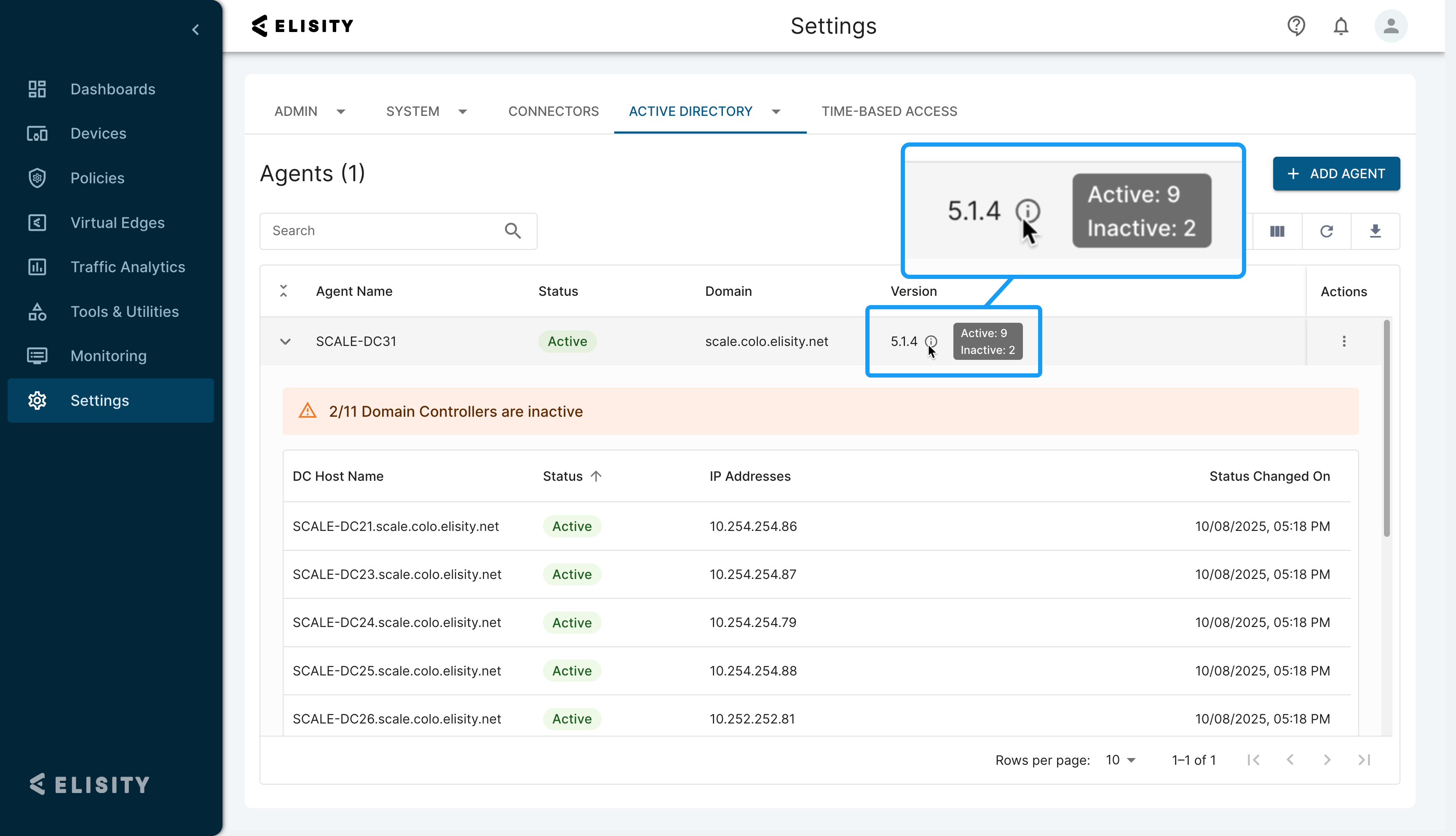The height and width of the screenshot is (836, 1456).
Task: Click the ADD AGENT button
Action: click(x=1336, y=174)
